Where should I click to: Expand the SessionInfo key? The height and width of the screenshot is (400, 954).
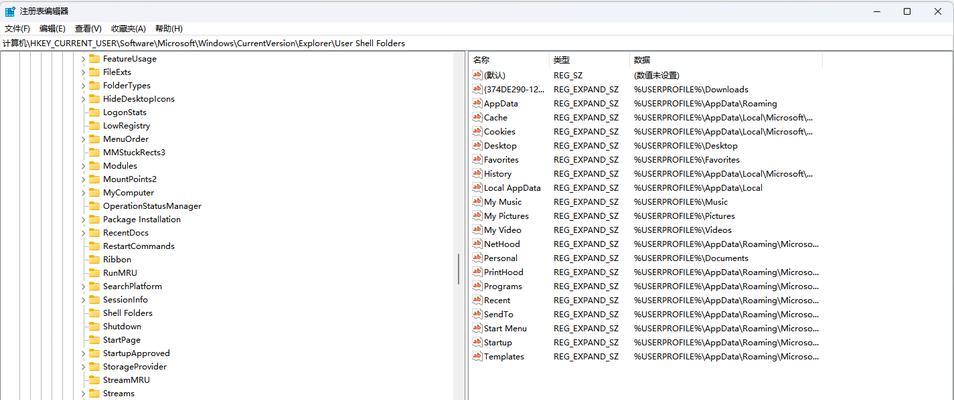(x=83, y=300)
